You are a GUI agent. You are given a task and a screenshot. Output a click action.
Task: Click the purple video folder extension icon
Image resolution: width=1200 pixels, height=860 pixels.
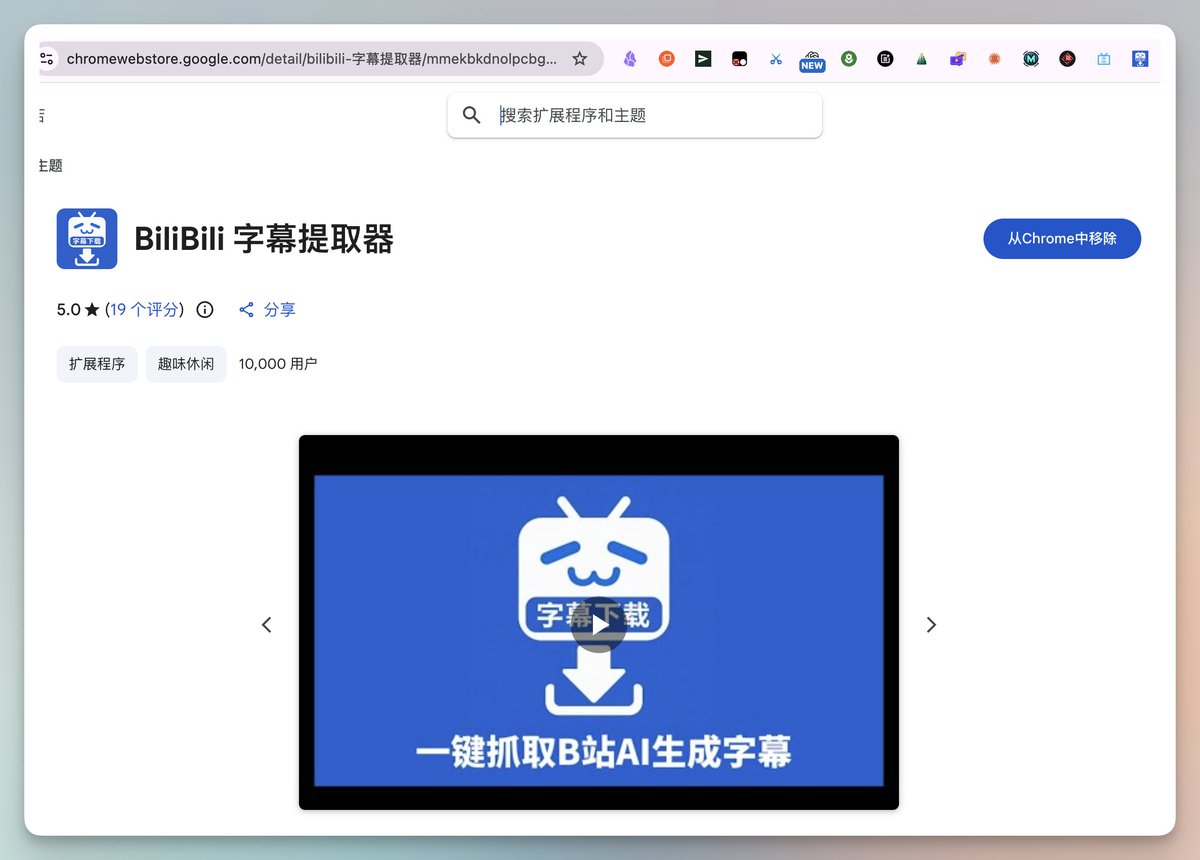(958, 59)
